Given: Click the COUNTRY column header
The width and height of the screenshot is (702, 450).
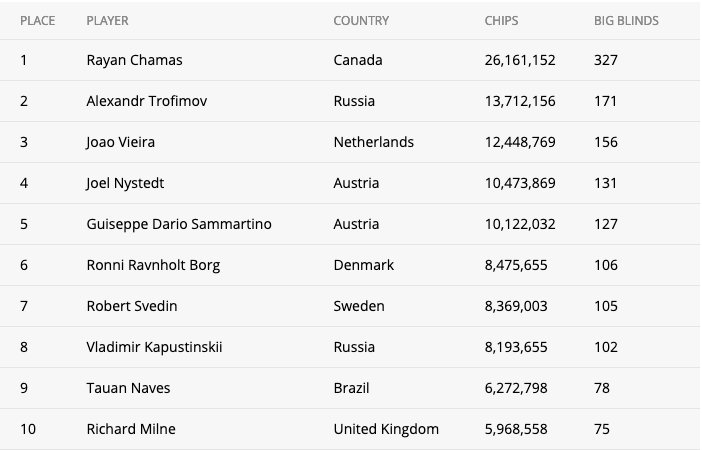Looking at the screenshot, I should pos(361,21).
